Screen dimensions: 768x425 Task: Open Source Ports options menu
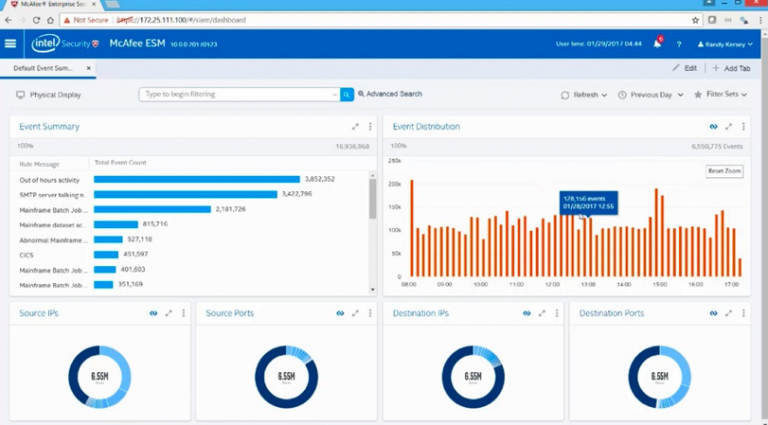tap(370, 313)
